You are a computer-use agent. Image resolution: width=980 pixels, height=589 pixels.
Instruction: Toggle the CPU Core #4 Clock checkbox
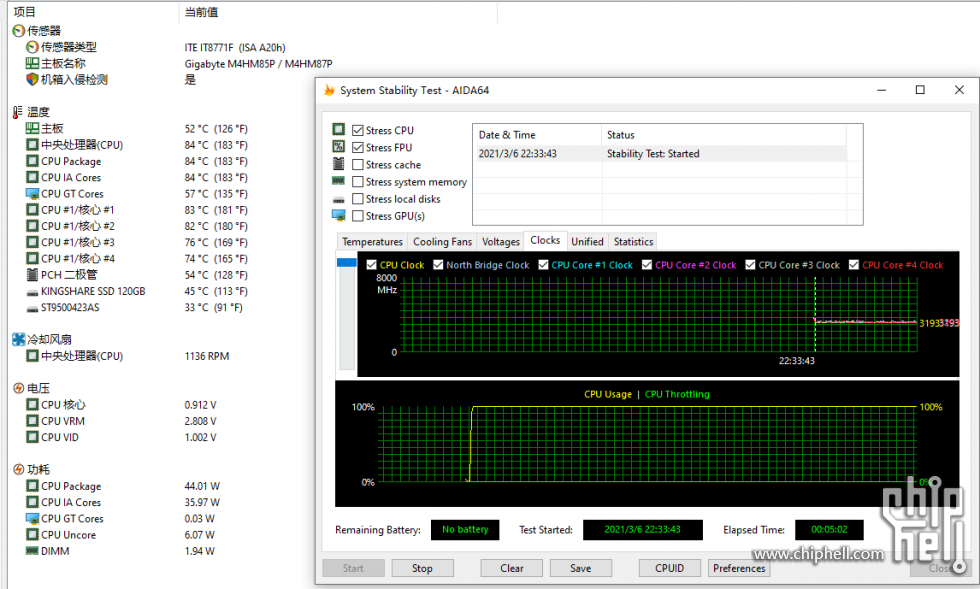(854, 264)
